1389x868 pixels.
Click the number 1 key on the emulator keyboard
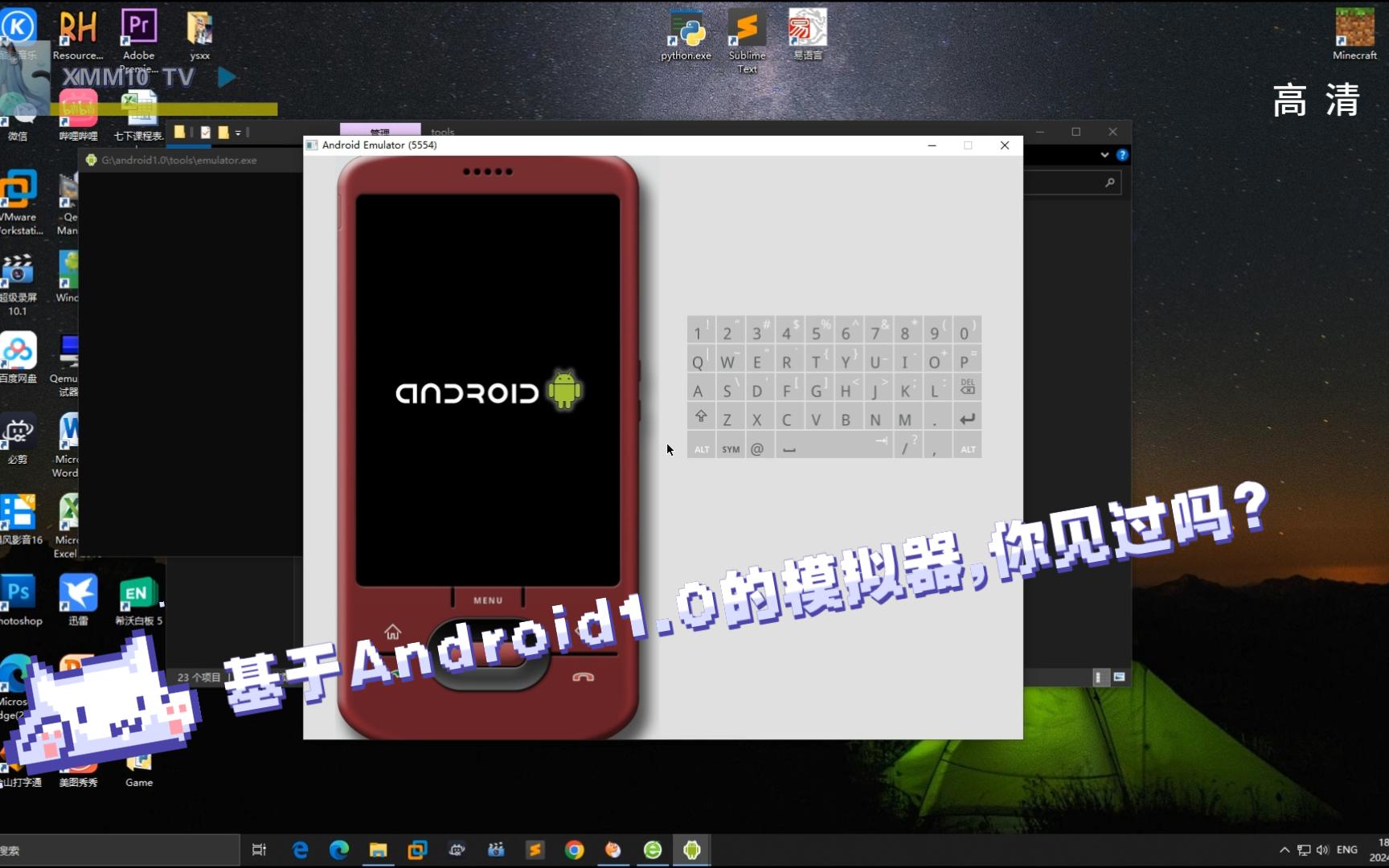point(701,331)
